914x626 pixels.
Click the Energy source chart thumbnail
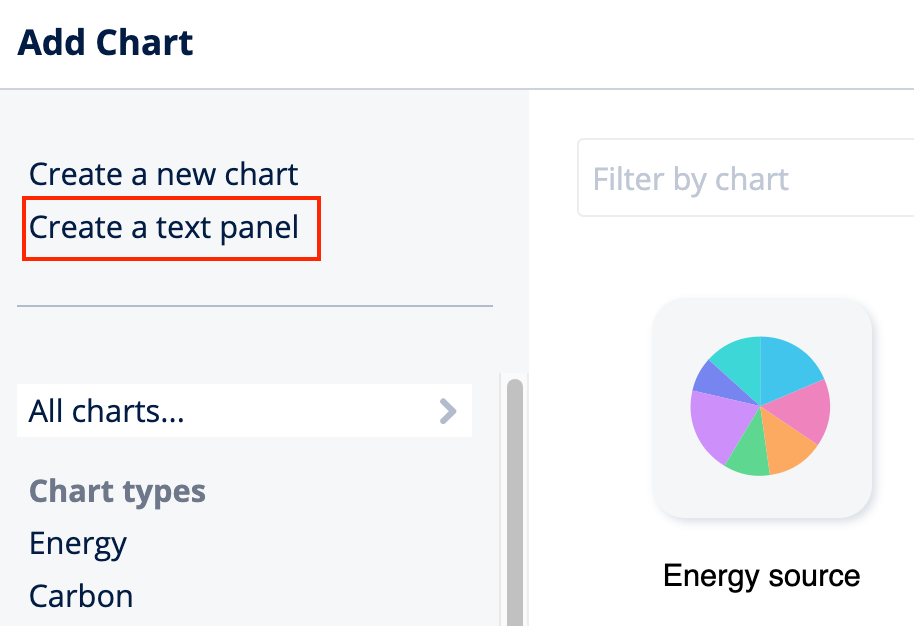[763, 408]
